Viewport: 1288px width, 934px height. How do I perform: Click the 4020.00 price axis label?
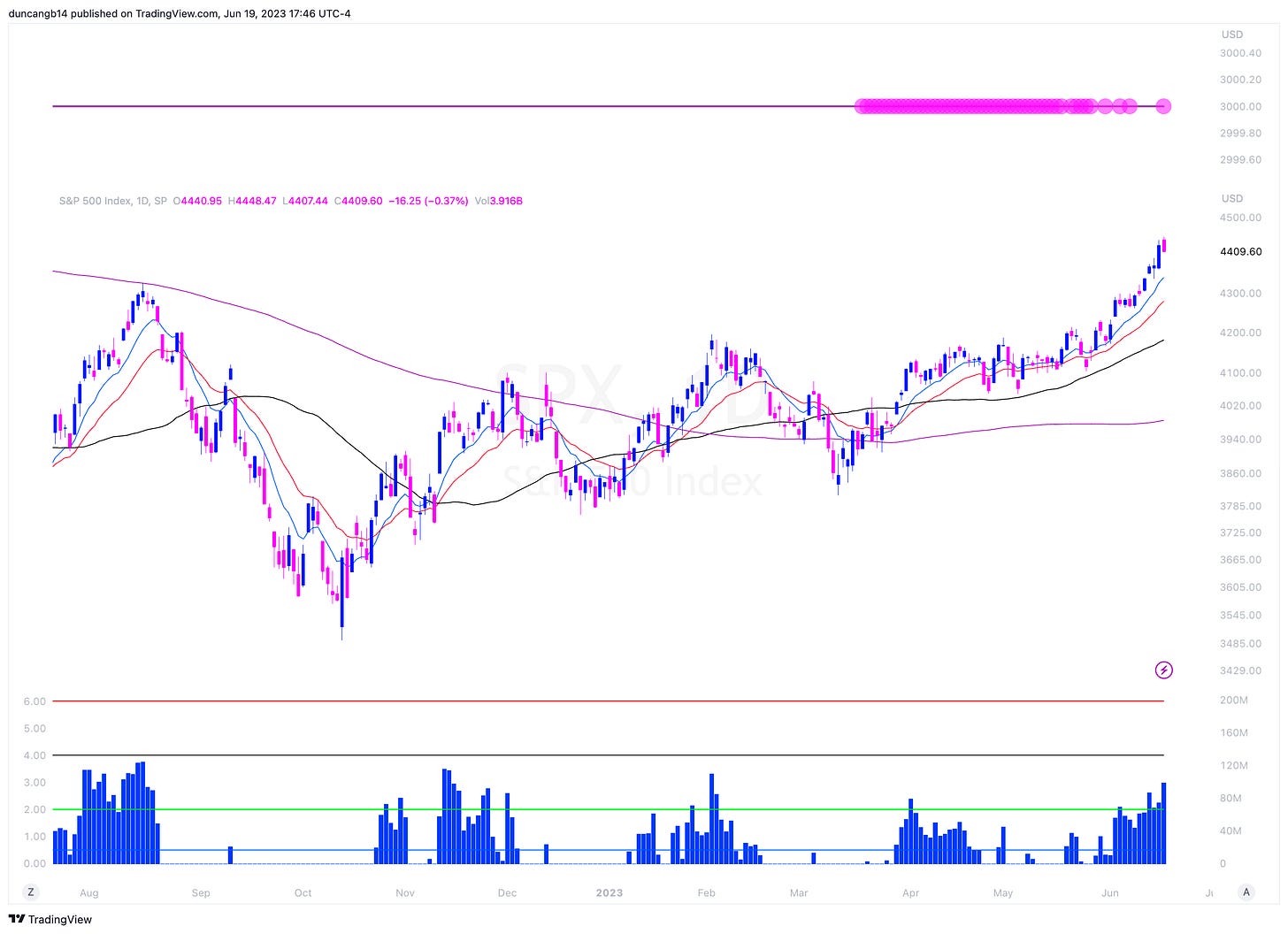(x=1241, y=406)
